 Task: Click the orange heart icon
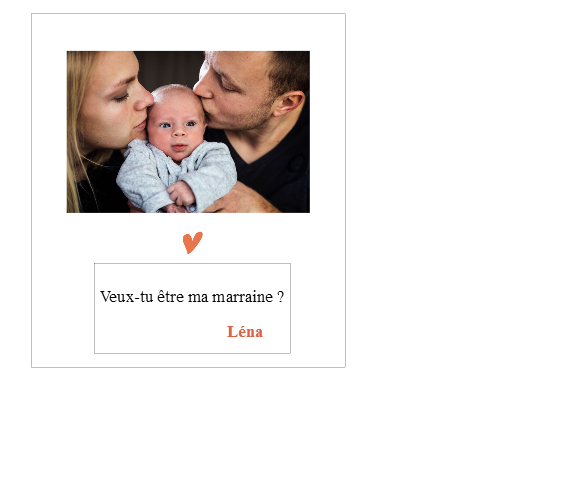pyautogui.click(x=193, y=243)
